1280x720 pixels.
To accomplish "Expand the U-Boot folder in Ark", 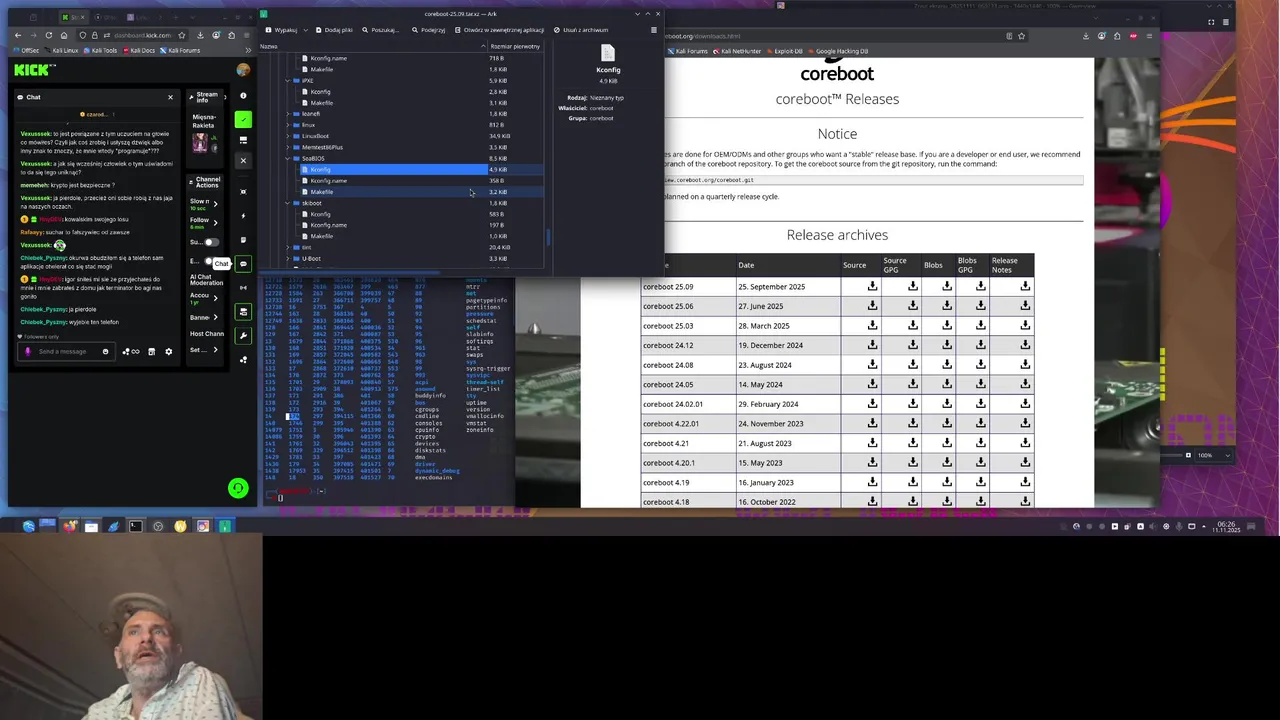I will pyautogui.click(x=288, y=259).
